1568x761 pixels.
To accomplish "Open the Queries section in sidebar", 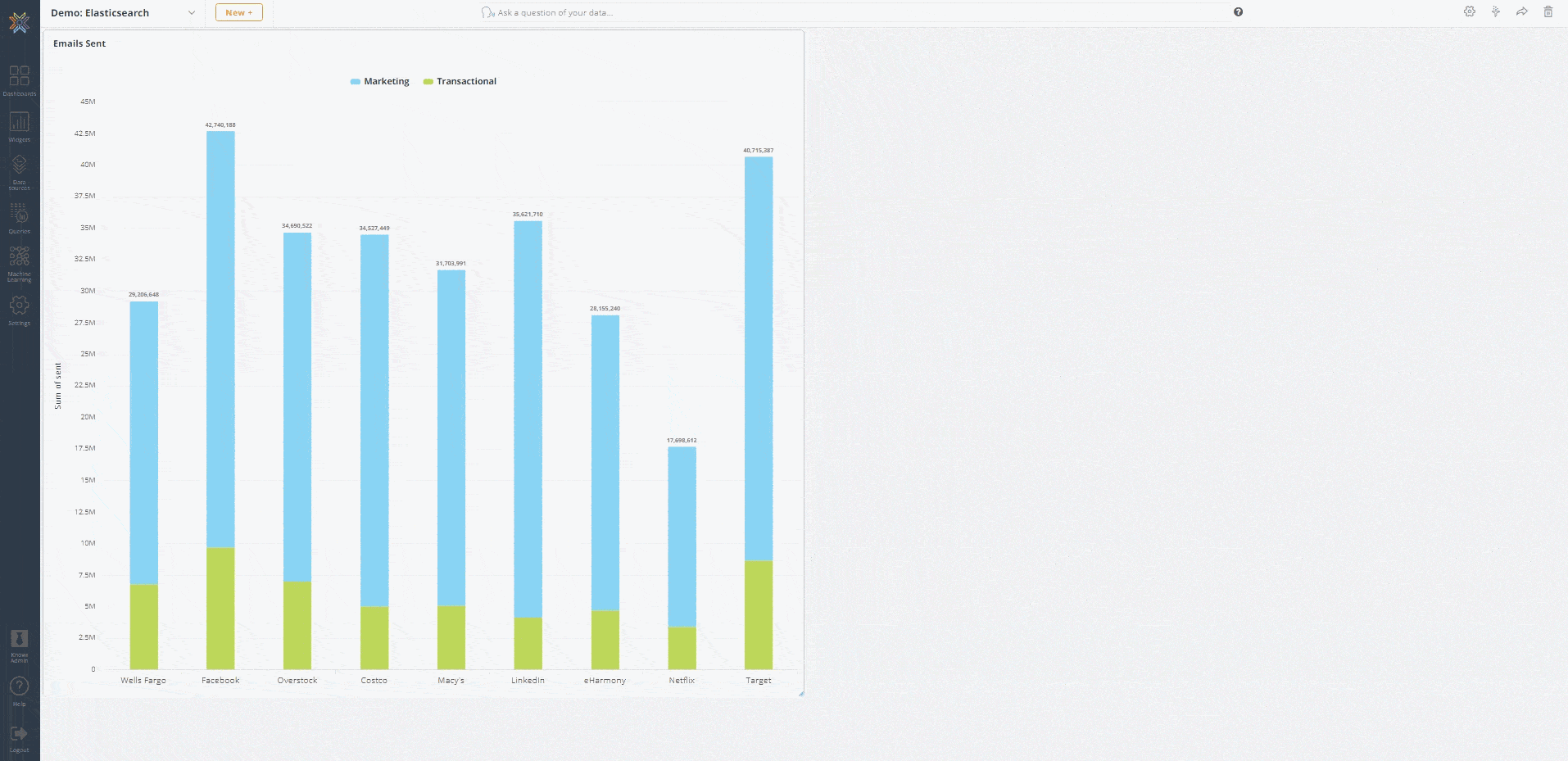I will pyautogui.click(x=19, y=218).
